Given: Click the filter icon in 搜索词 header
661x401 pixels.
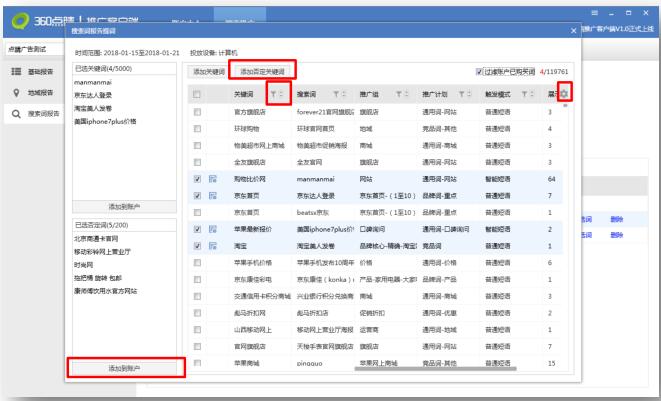Looking at the screenshot, I should 335,93.
